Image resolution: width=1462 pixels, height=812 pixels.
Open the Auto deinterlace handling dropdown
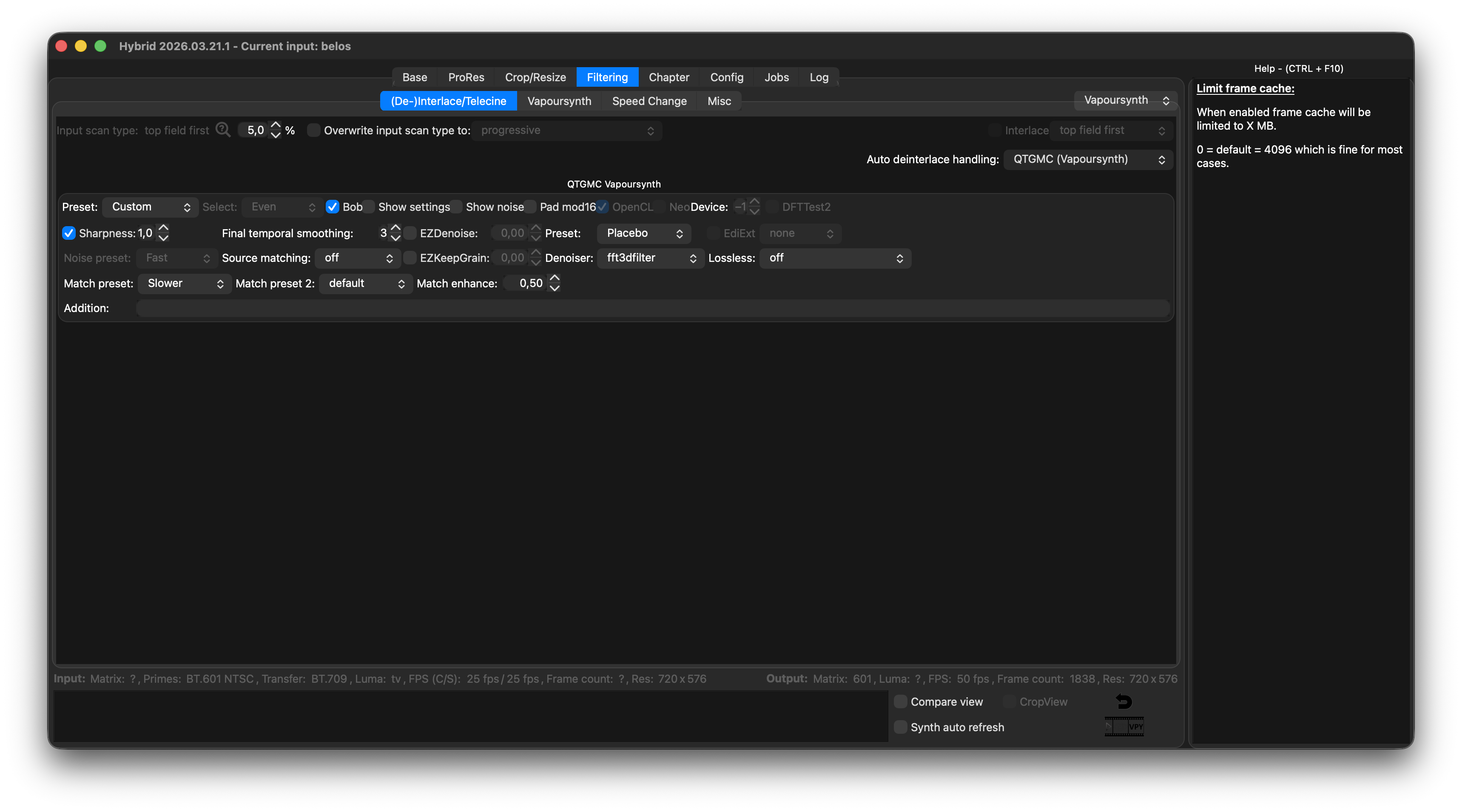click(1088, 159)
